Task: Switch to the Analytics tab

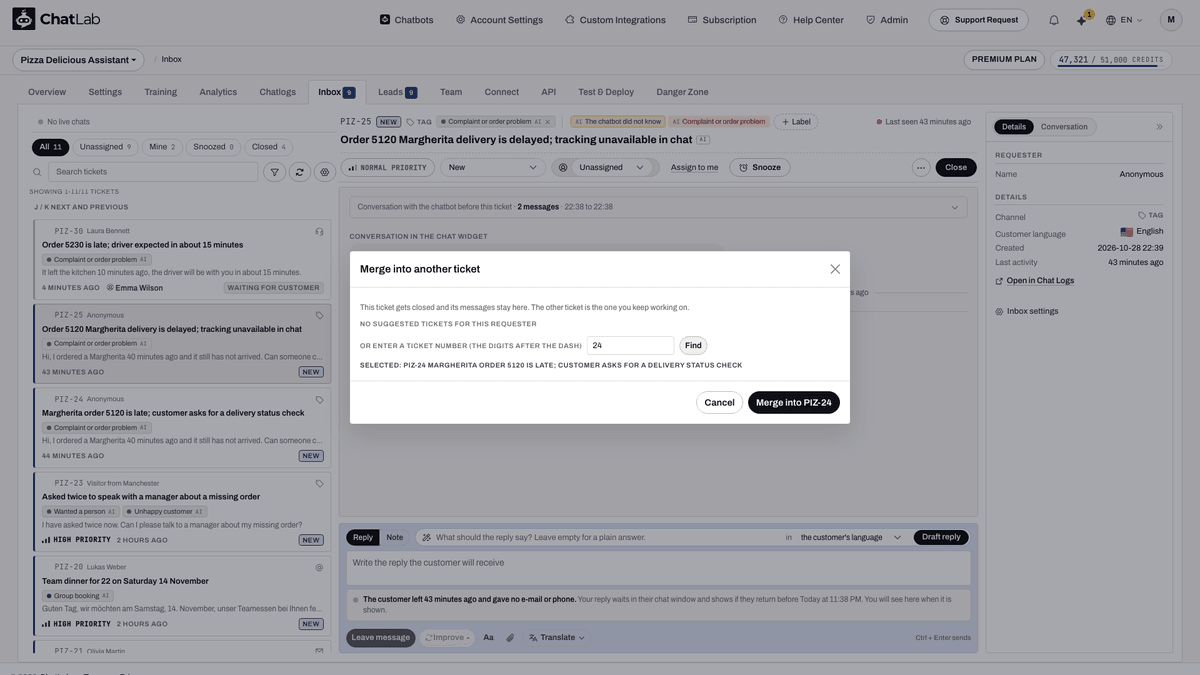Action: (x=218, y=92)
